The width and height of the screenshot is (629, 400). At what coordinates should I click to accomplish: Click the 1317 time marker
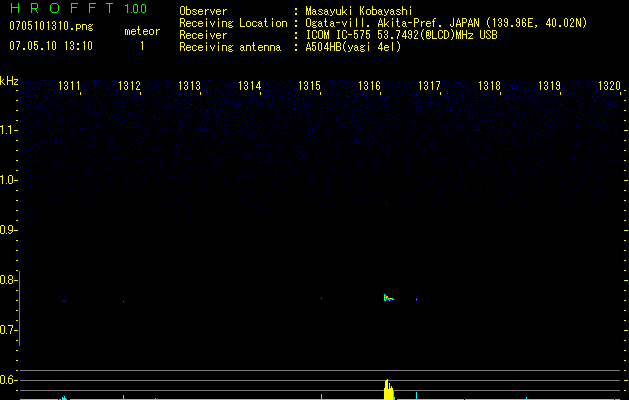point(429,86)
